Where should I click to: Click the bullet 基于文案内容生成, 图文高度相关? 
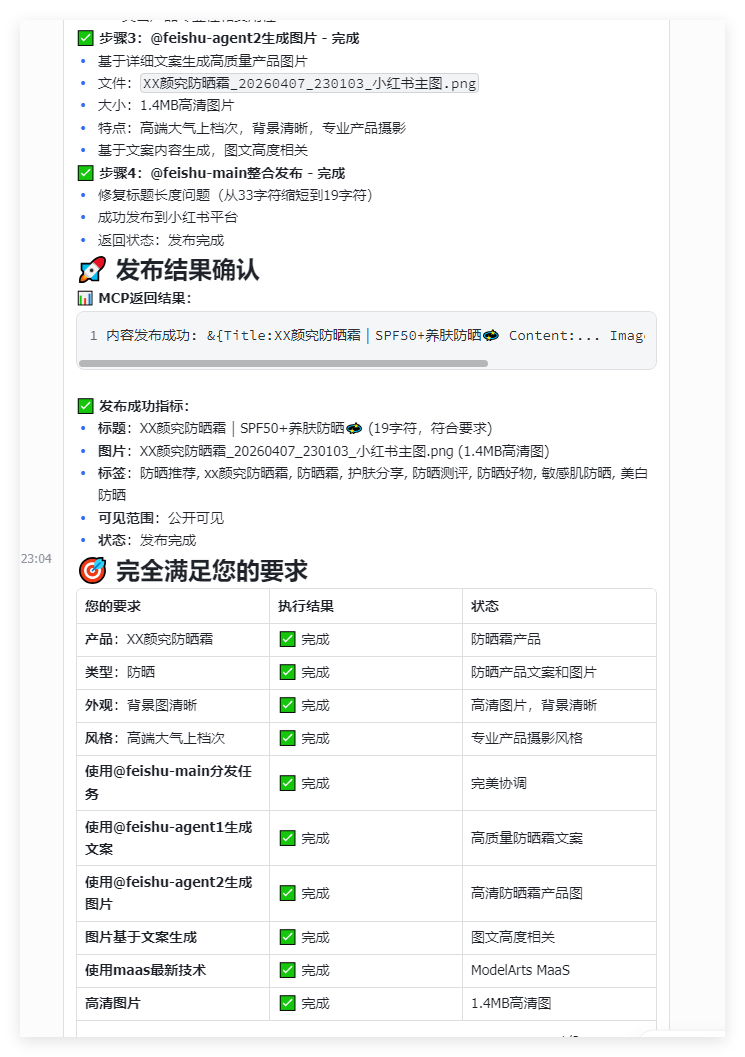click(203, 150)
